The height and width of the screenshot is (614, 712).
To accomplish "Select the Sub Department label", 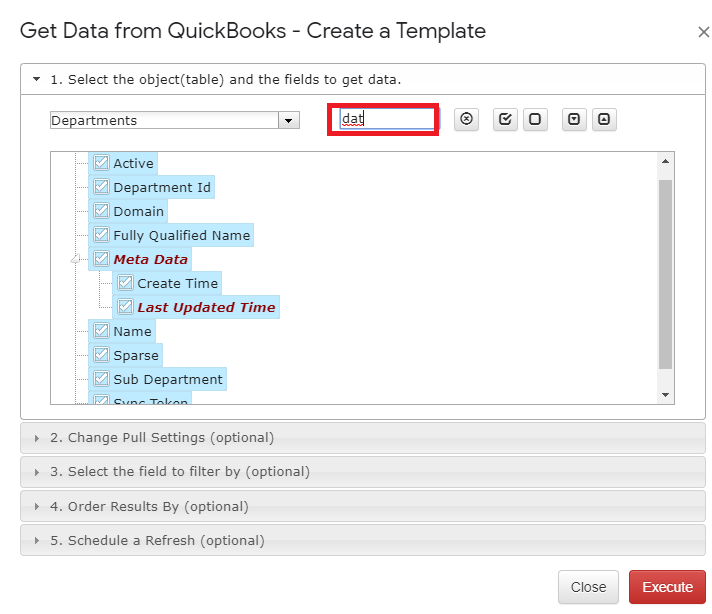I will (x=168, y=379).
